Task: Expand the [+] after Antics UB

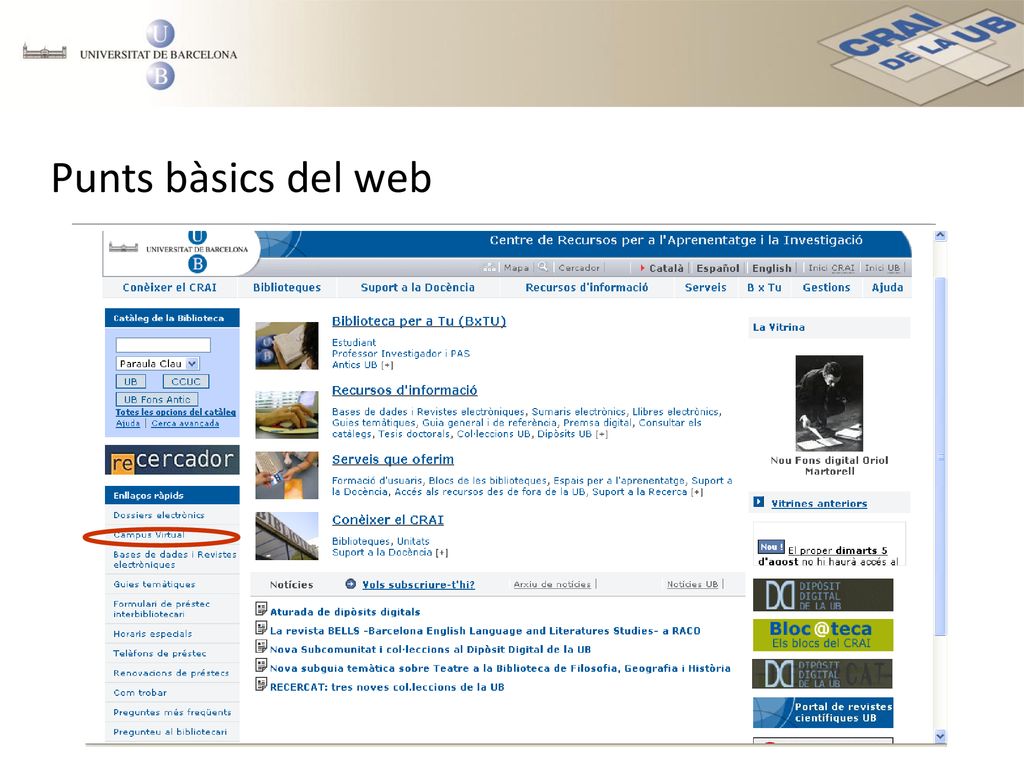Action: click(388, 365)
